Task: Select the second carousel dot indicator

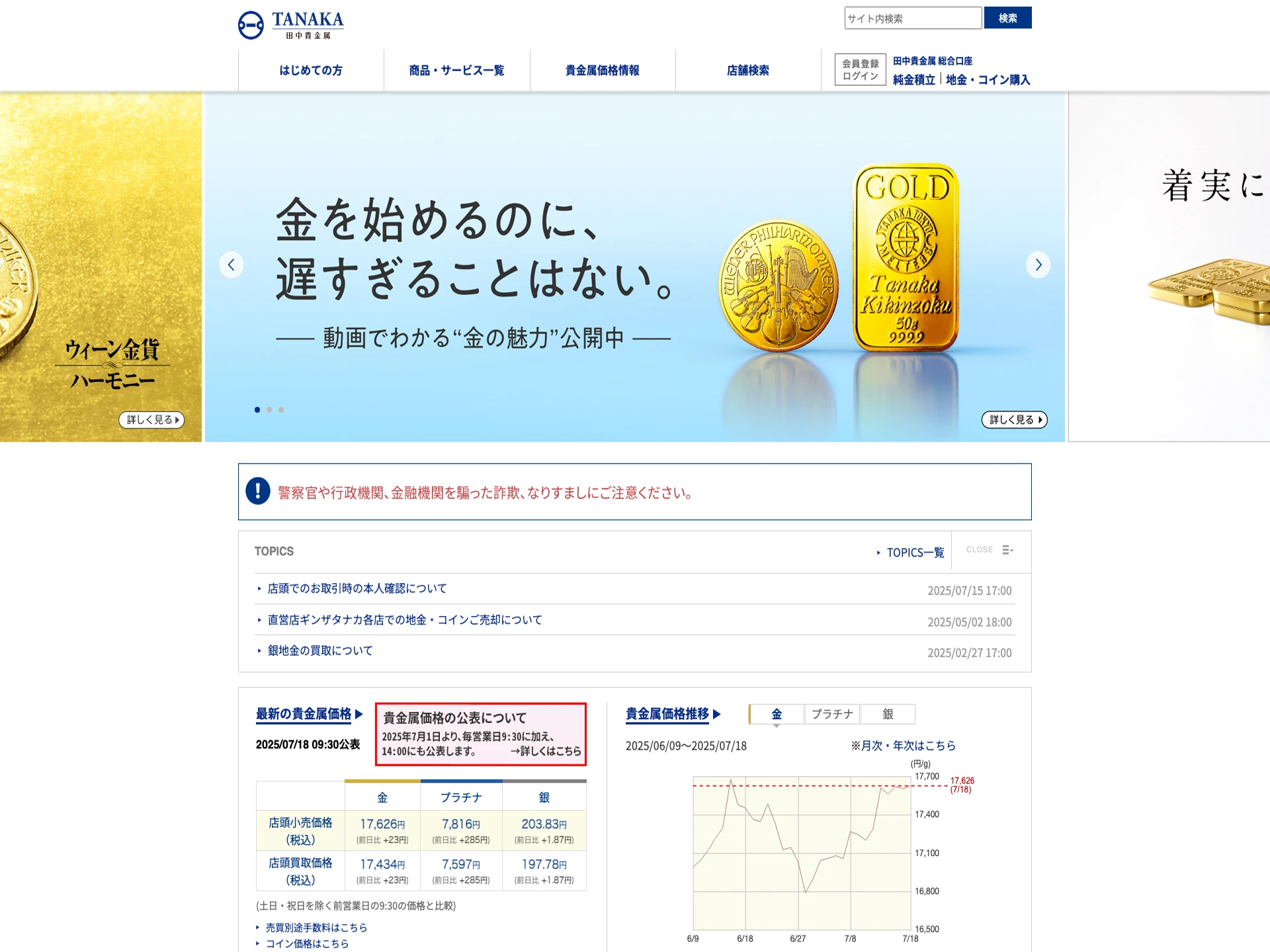Action: [x=269, y=410]
